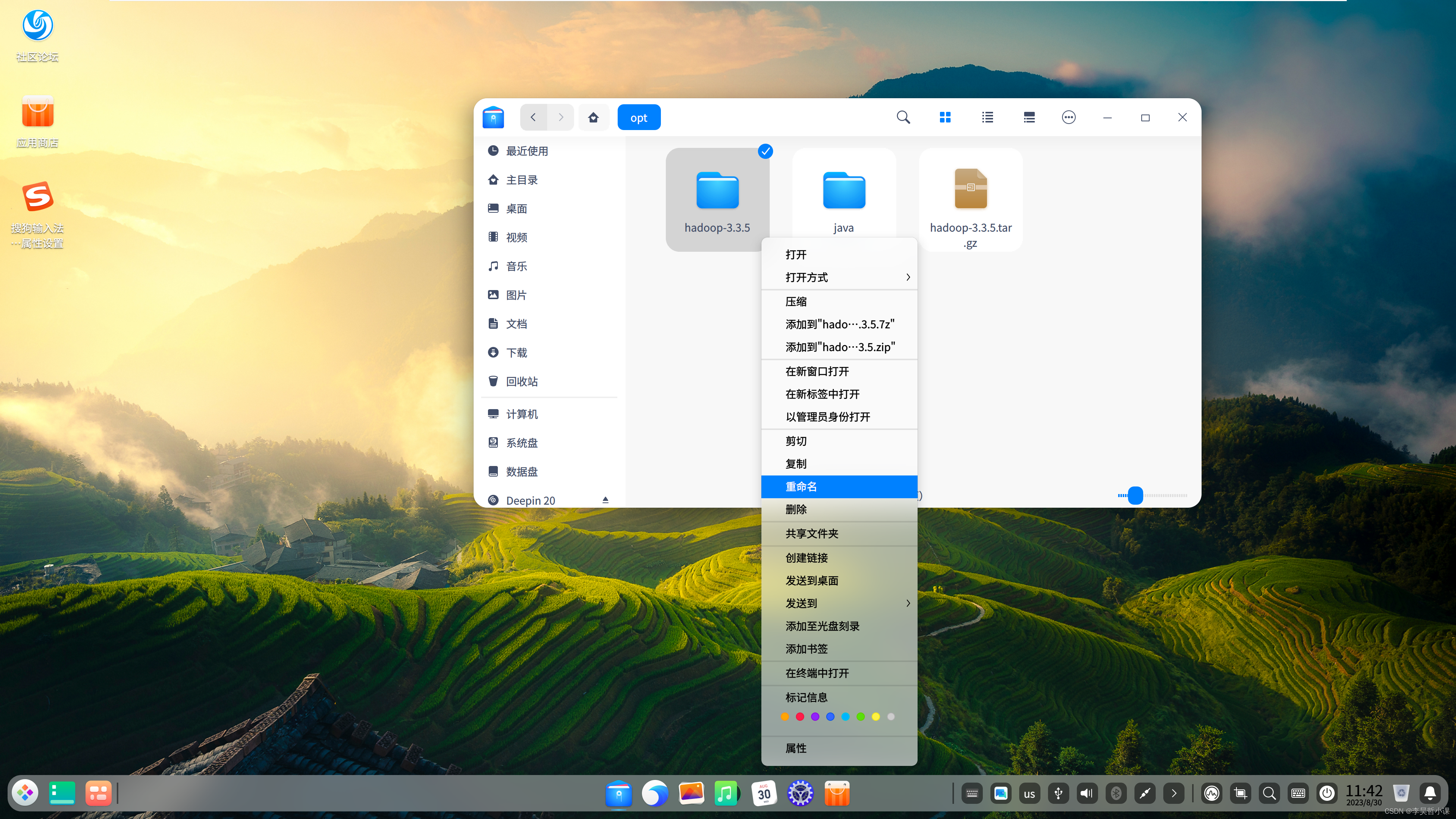
Task: Switch to tree view mode
Action: [x=1029, y=118]
